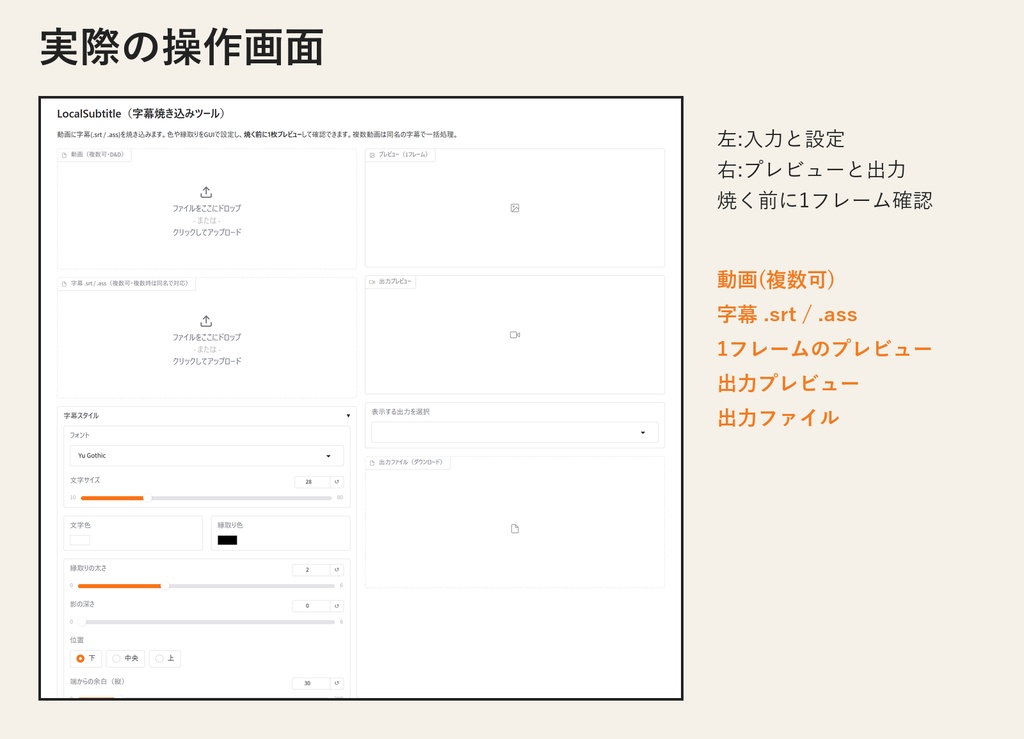Viewport: 1024px width, 739px height.
Task: Click the 文字サイズ slider track
Action: click(x=206, y=498)
